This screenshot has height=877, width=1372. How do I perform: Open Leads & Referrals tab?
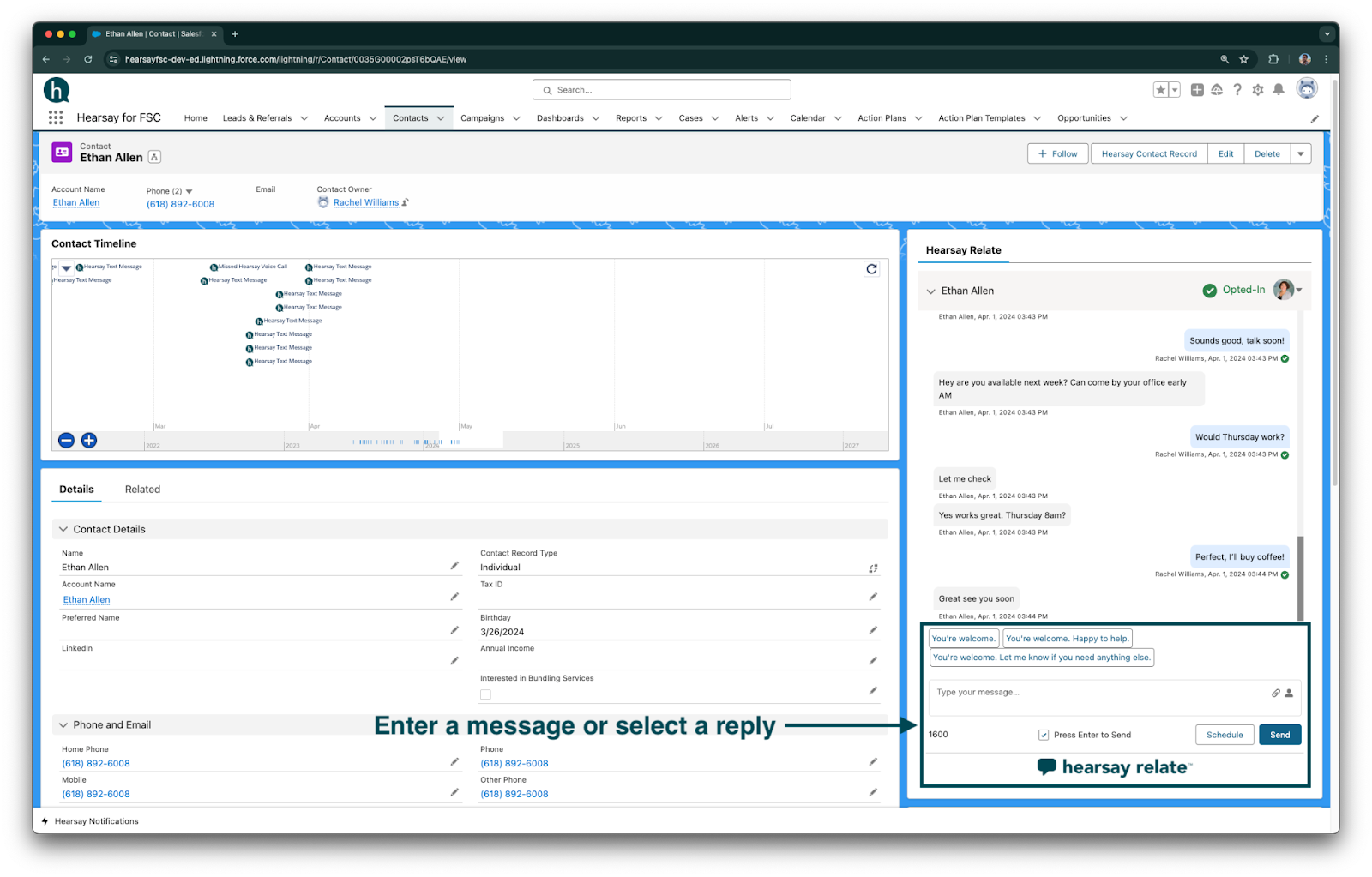pos(257,118)
